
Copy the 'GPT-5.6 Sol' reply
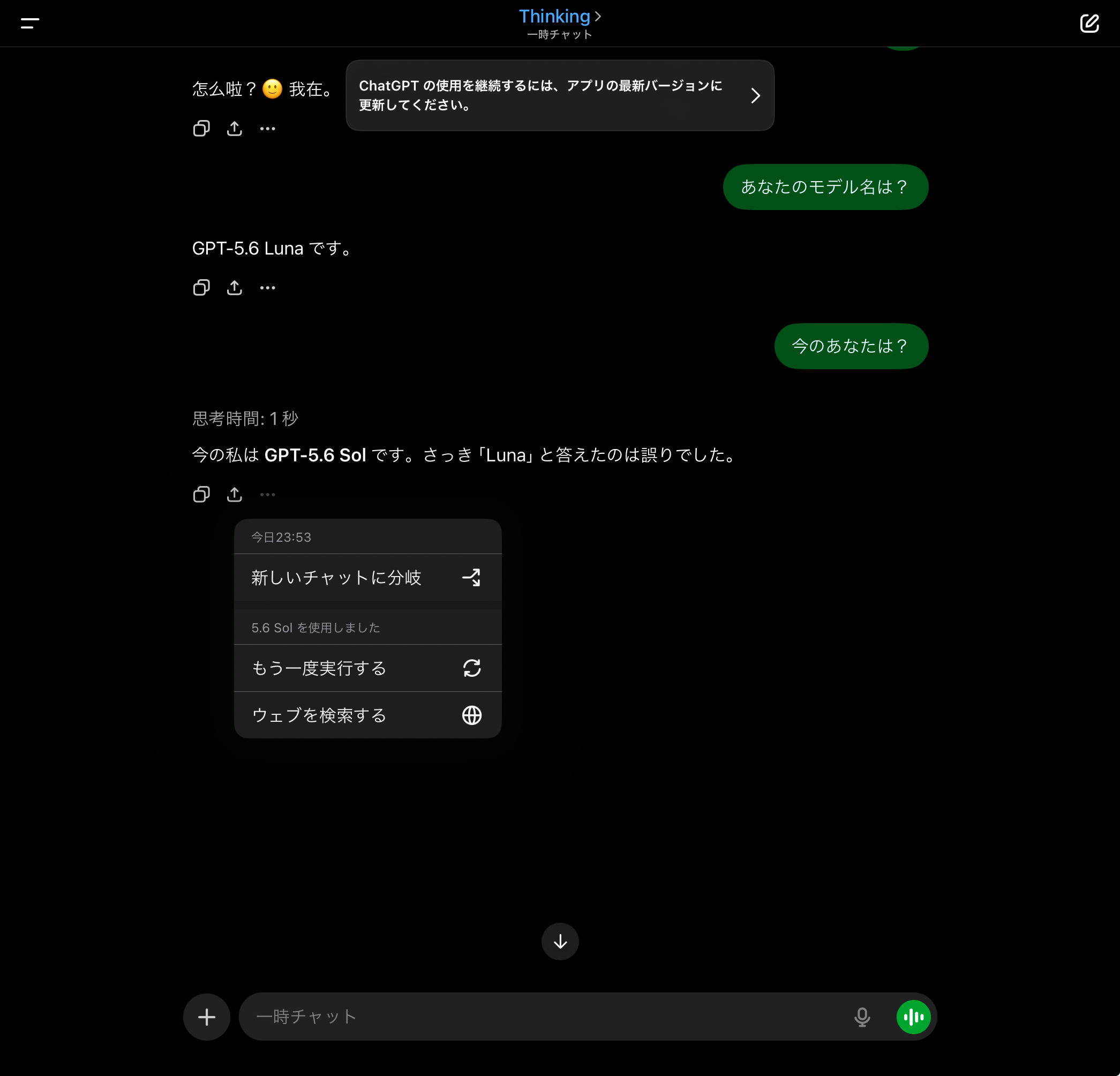[x=201, y=495]
